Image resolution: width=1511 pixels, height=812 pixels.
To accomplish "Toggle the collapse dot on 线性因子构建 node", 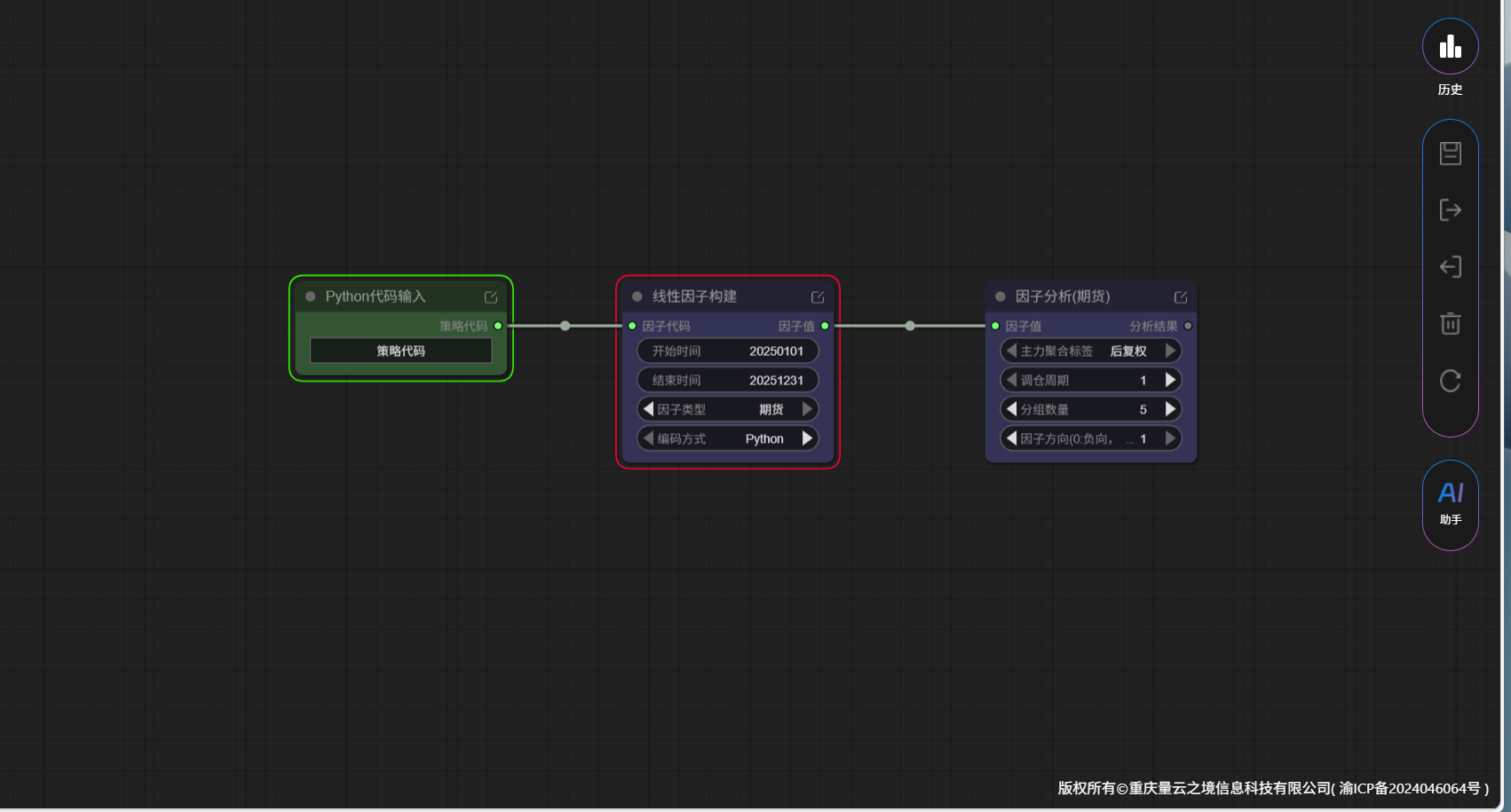I will 637,296.
